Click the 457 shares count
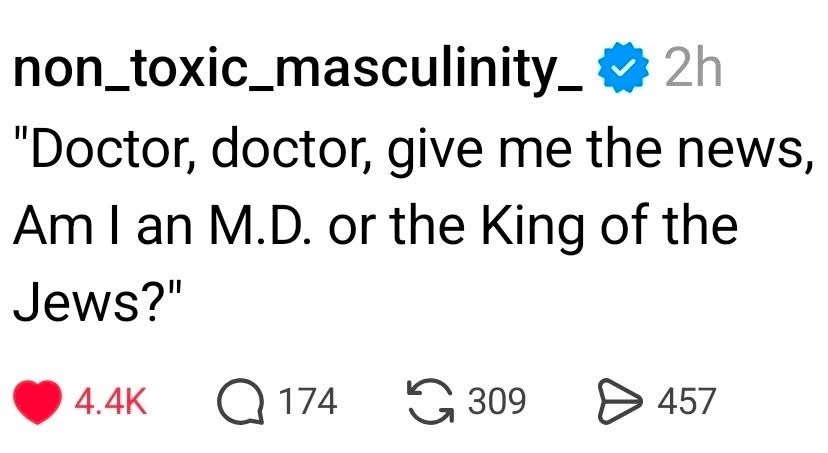 pyautogui.click(x=687, y=402)
